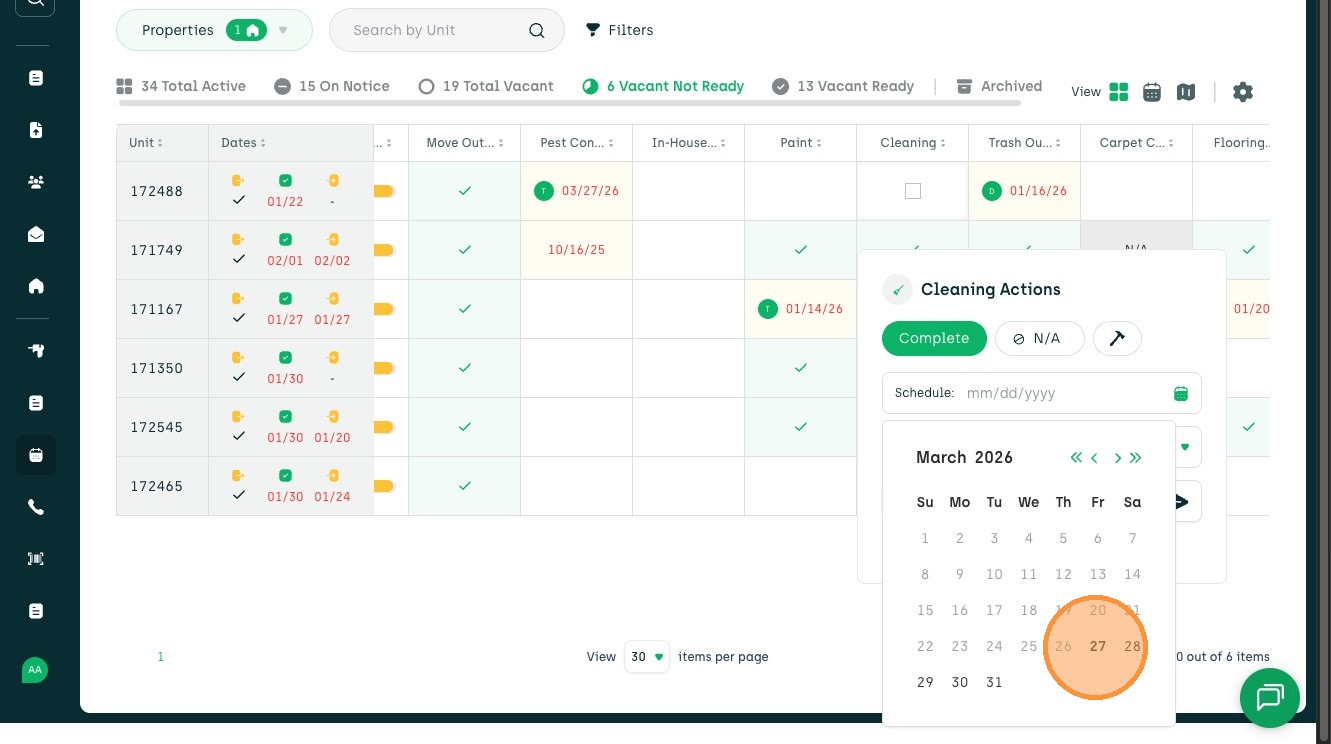Image resolution: width=1331 pixels, height=744 pixels.
Task: Open the table settings gear
Action: pyautogui.click(x=1243, y=92)
